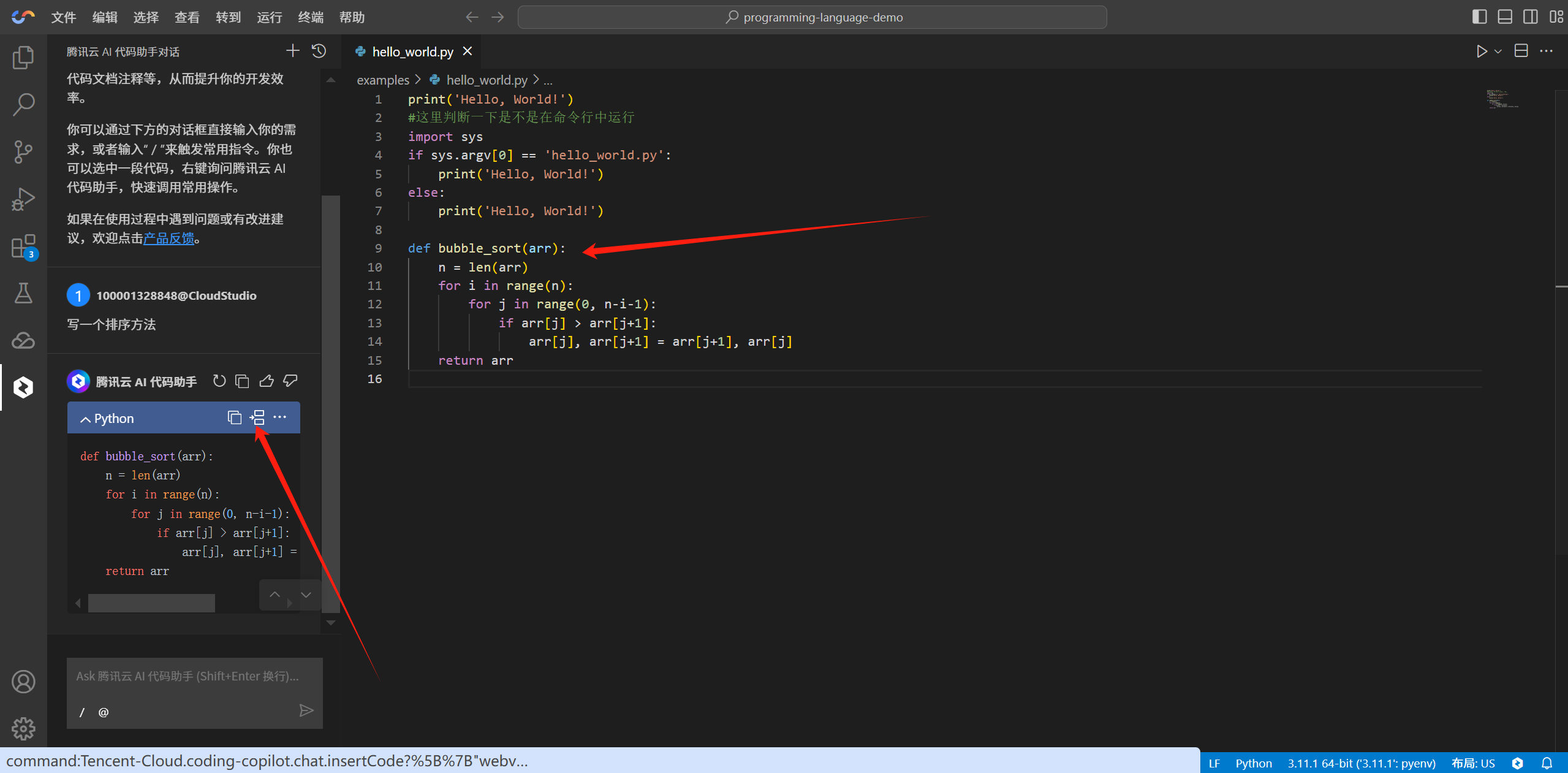
Task: Run the Python file
Action: [1482, 51]
